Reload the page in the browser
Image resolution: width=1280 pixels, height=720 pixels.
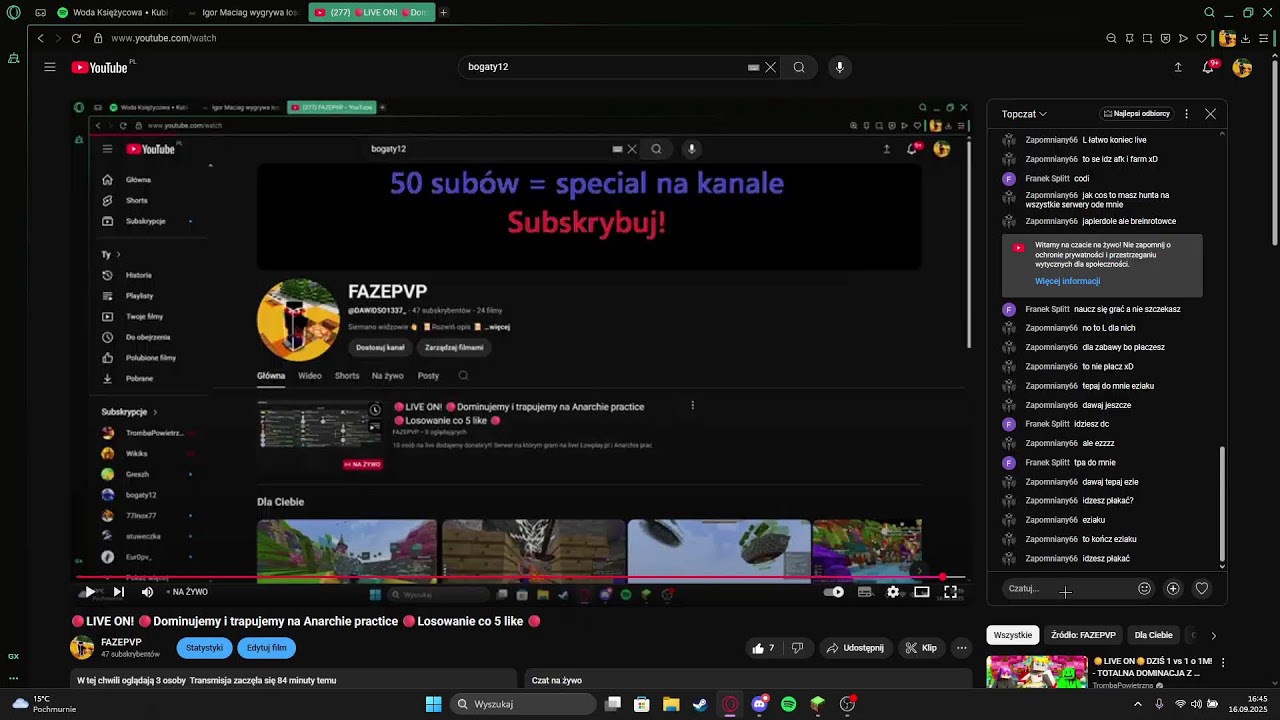point(76,38)
